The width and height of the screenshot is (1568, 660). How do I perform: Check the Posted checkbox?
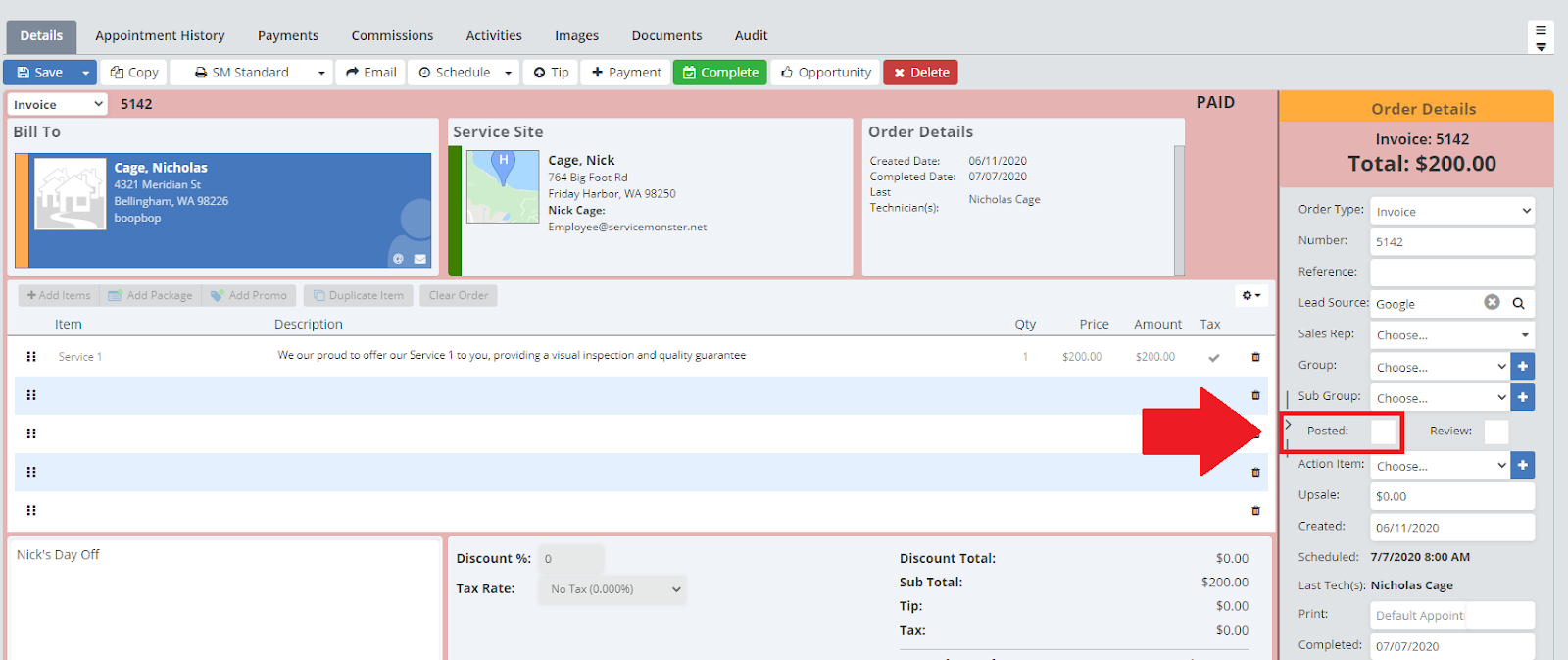click(1383, 432)
